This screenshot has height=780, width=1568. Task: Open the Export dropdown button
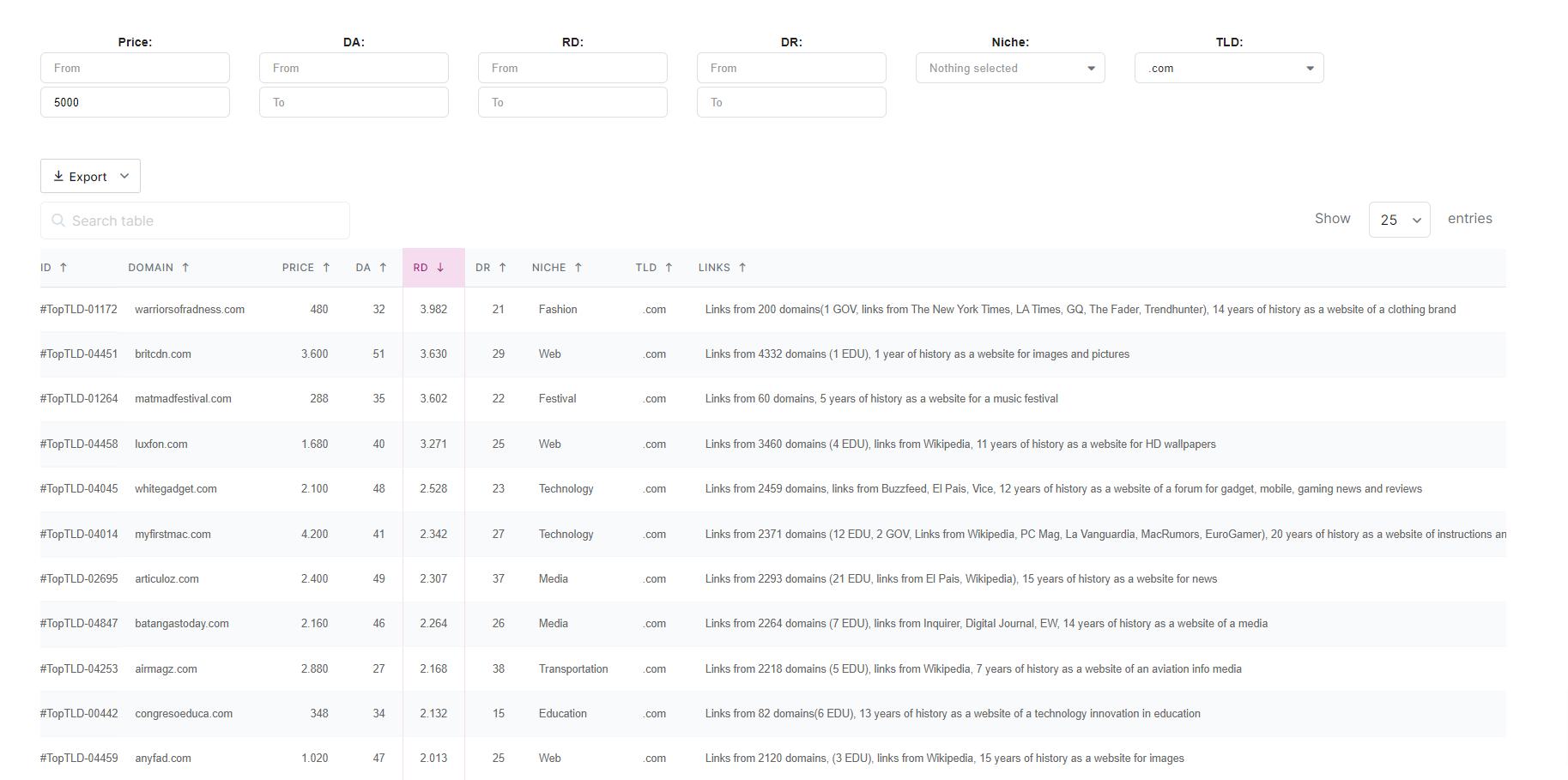90,176
